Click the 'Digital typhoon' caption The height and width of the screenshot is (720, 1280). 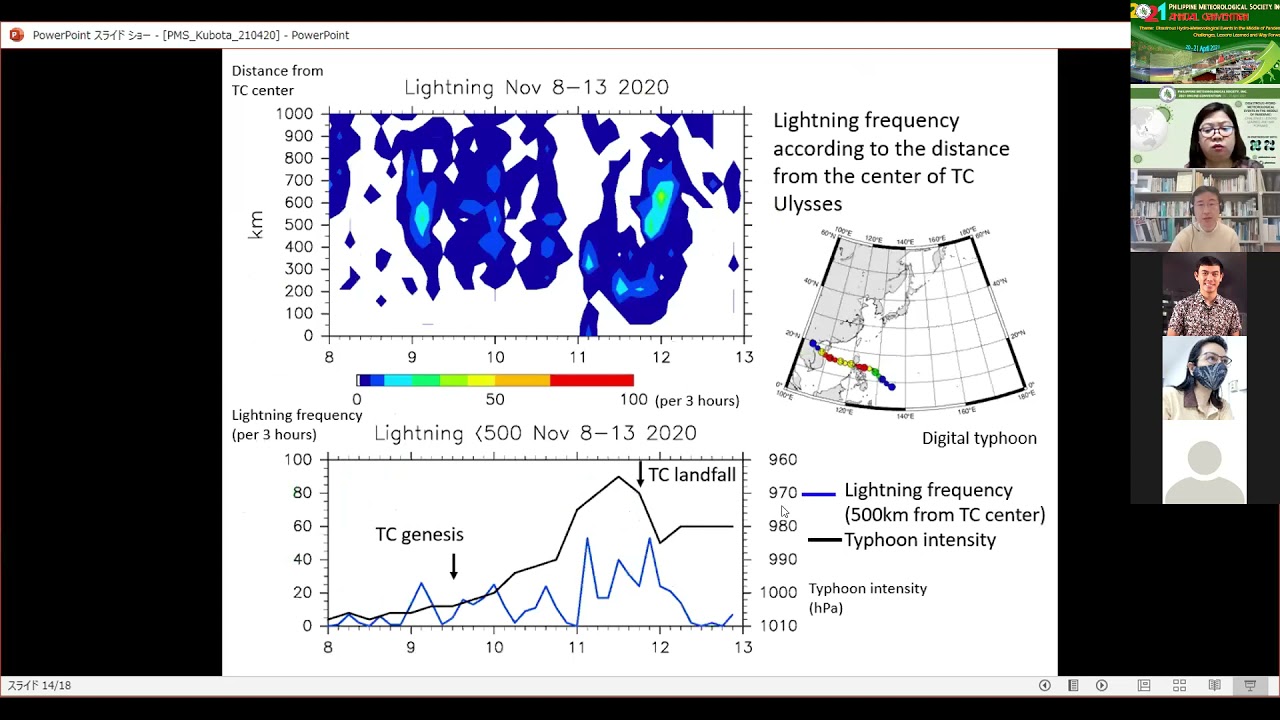click(x=979, y=438)
